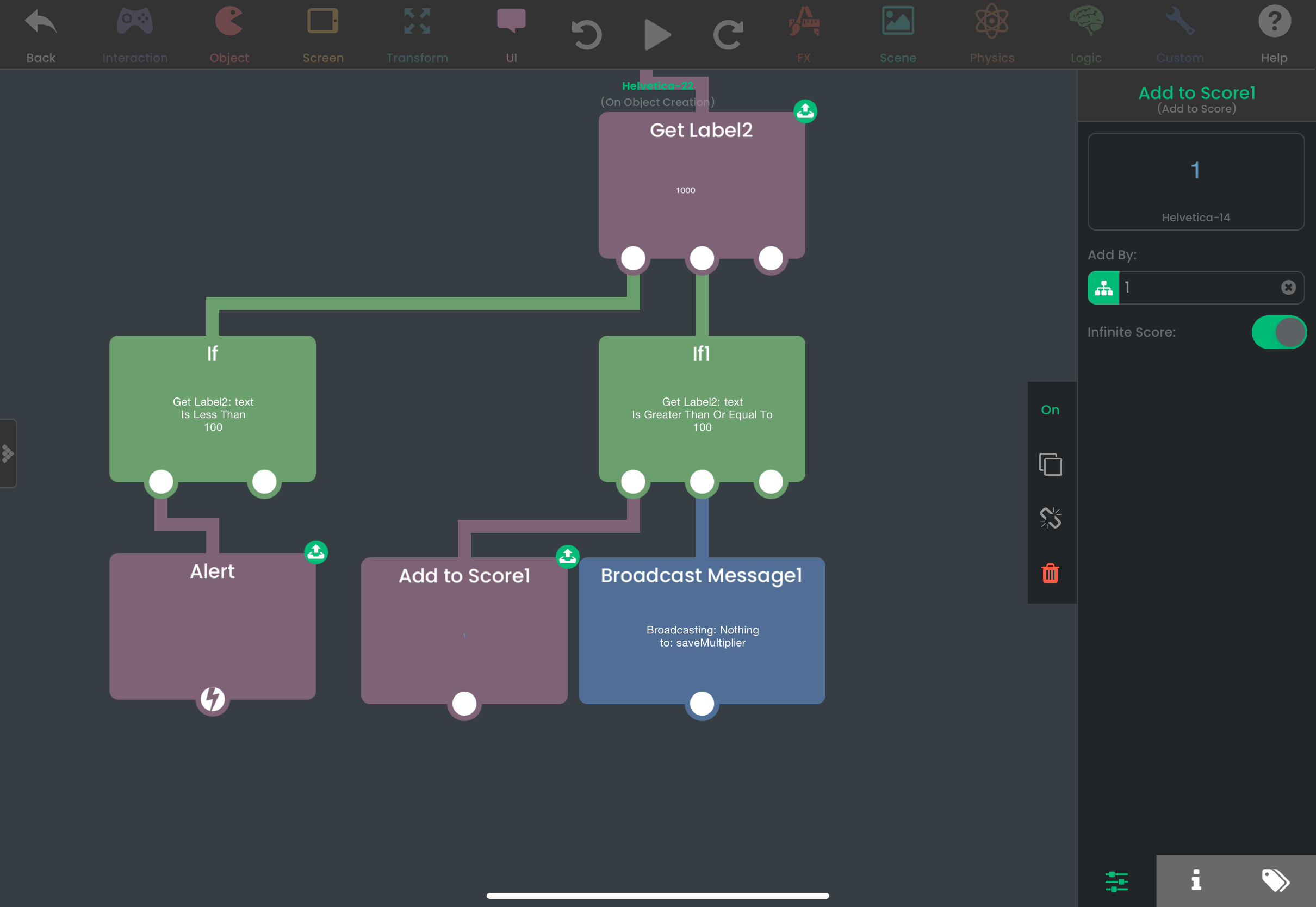
Task: Go back using the Back arrow
Action: 41,35
